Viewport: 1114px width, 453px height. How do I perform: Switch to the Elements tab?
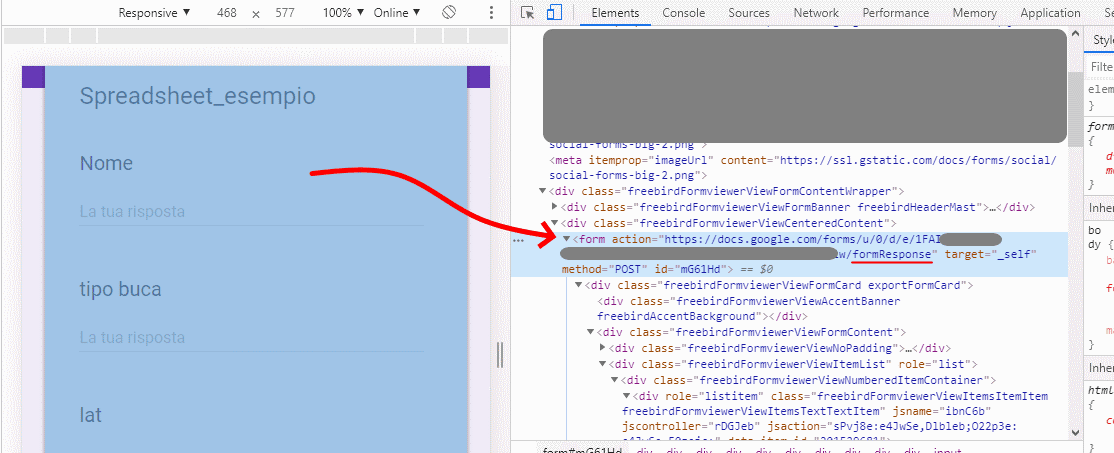pos(615,13)
